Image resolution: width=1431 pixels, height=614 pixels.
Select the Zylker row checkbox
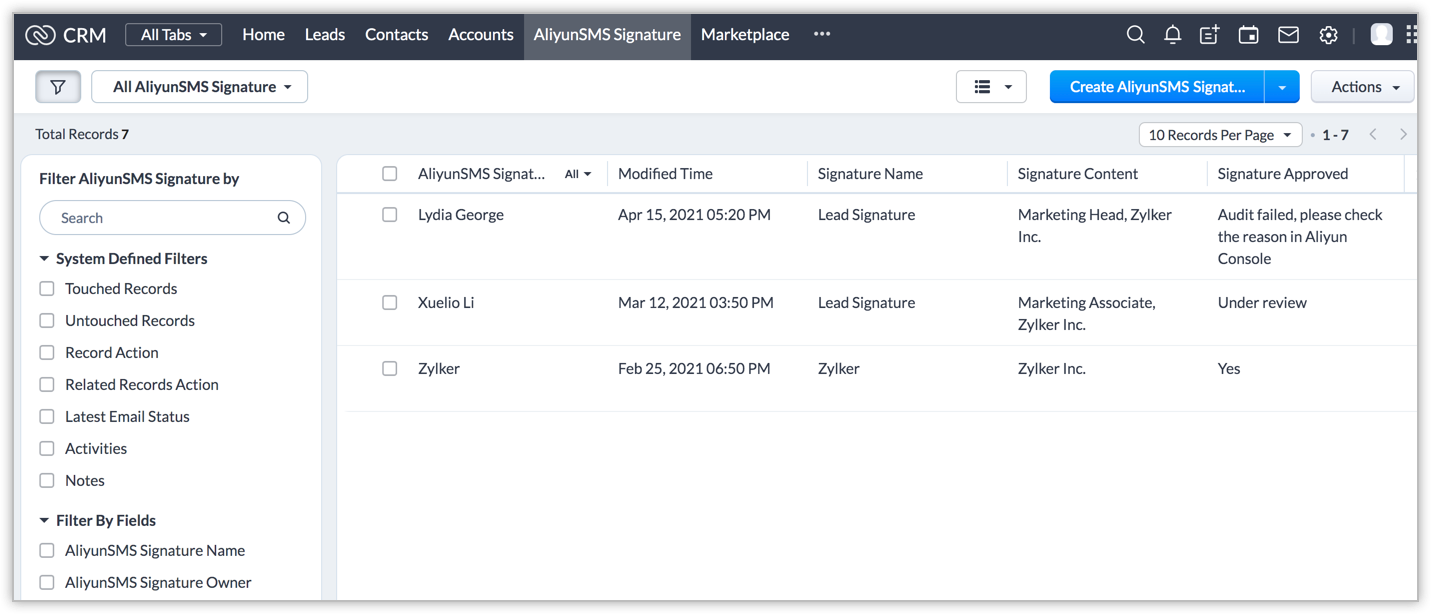point(390,369)
